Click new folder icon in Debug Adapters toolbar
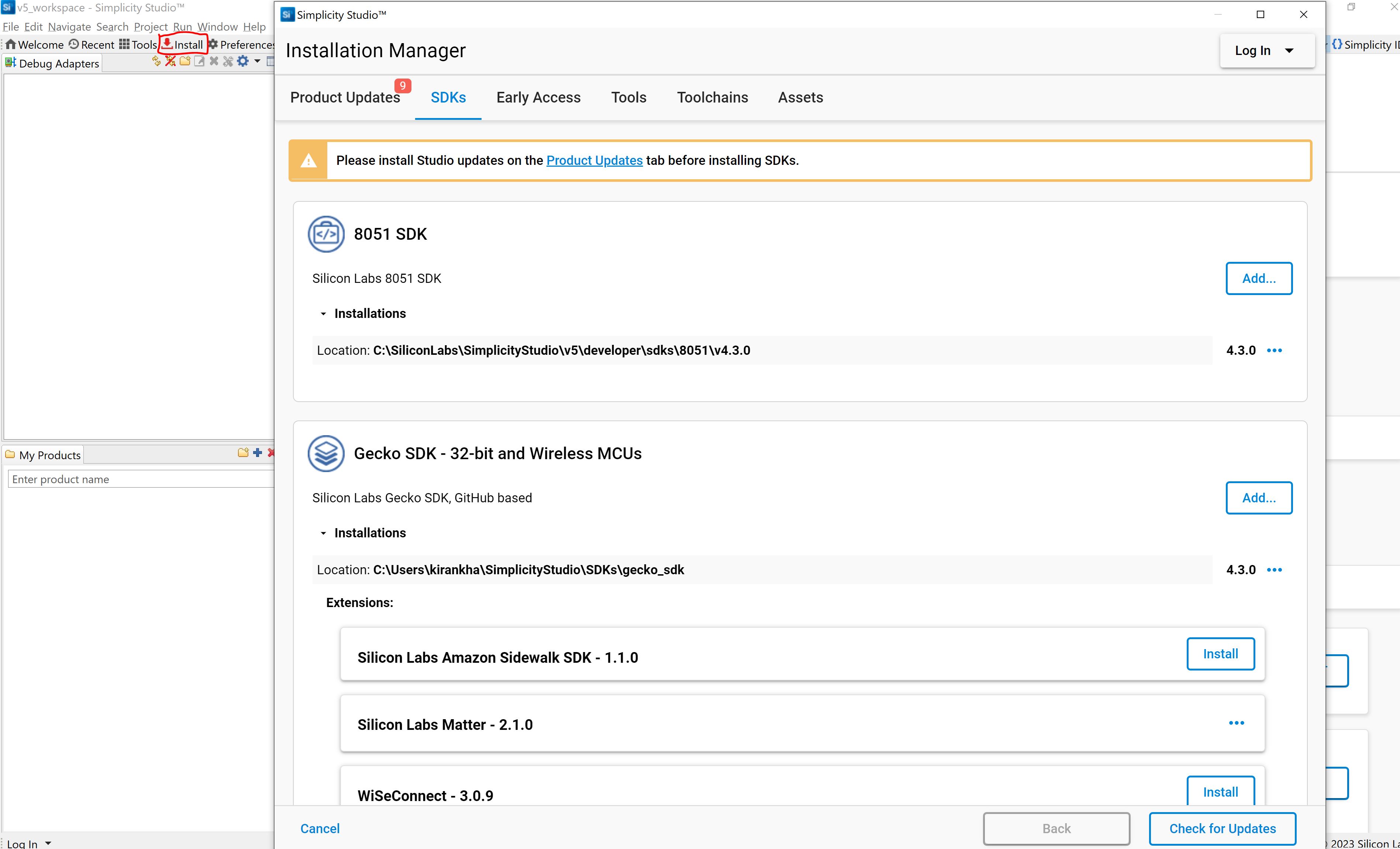This screenshot has height=849, width=1400. 185,61
